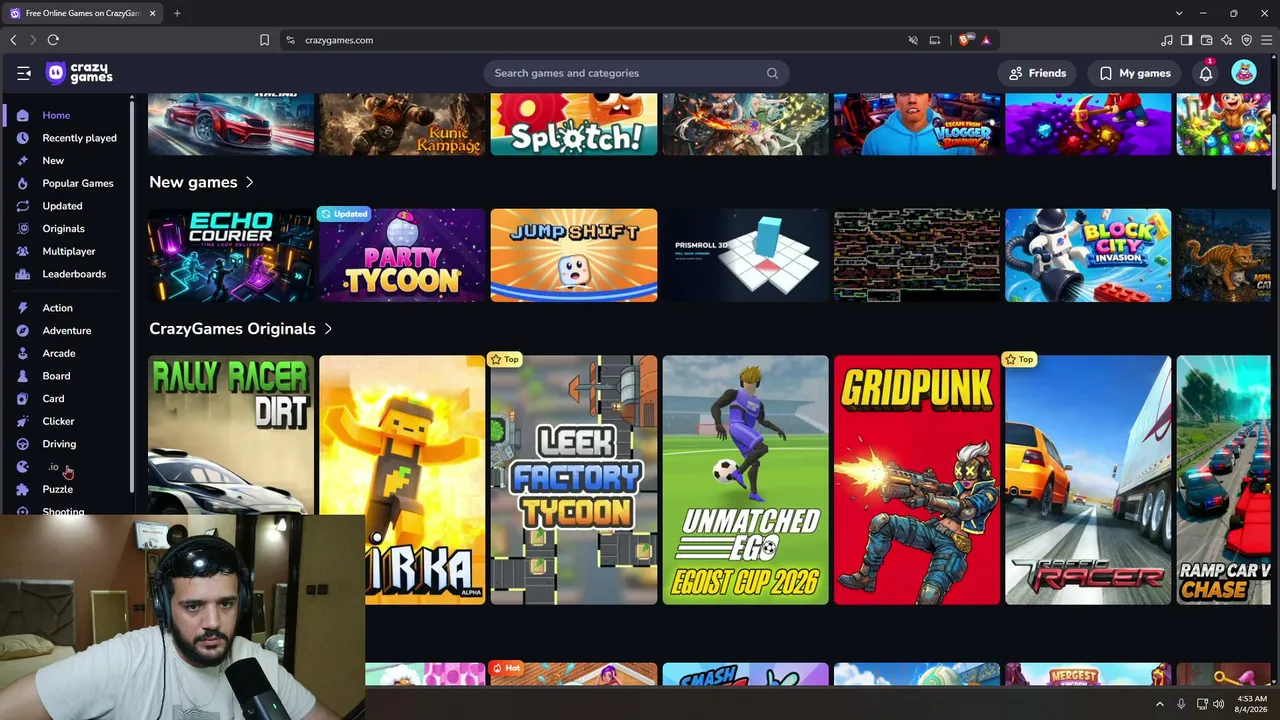Expand New games section chevron
This screenshot has width=1280, height=720.
point(249,182)
